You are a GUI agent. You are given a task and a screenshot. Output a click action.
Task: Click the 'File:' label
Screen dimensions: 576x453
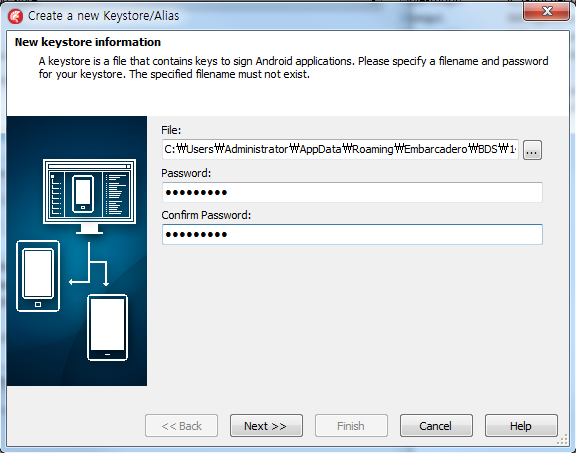[171, 130]
